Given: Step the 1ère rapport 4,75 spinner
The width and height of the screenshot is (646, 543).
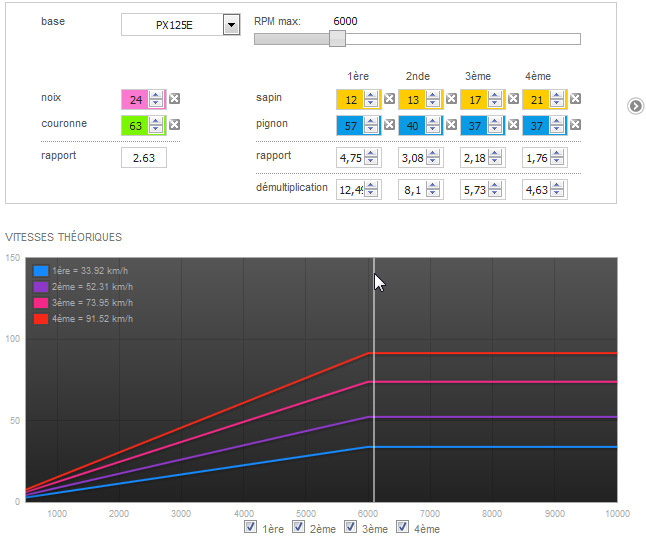Looking at the screenshot, I should point(371,157).
